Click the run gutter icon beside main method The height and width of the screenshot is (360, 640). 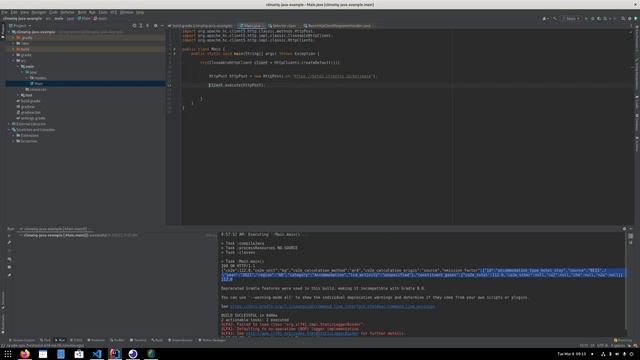174,53
